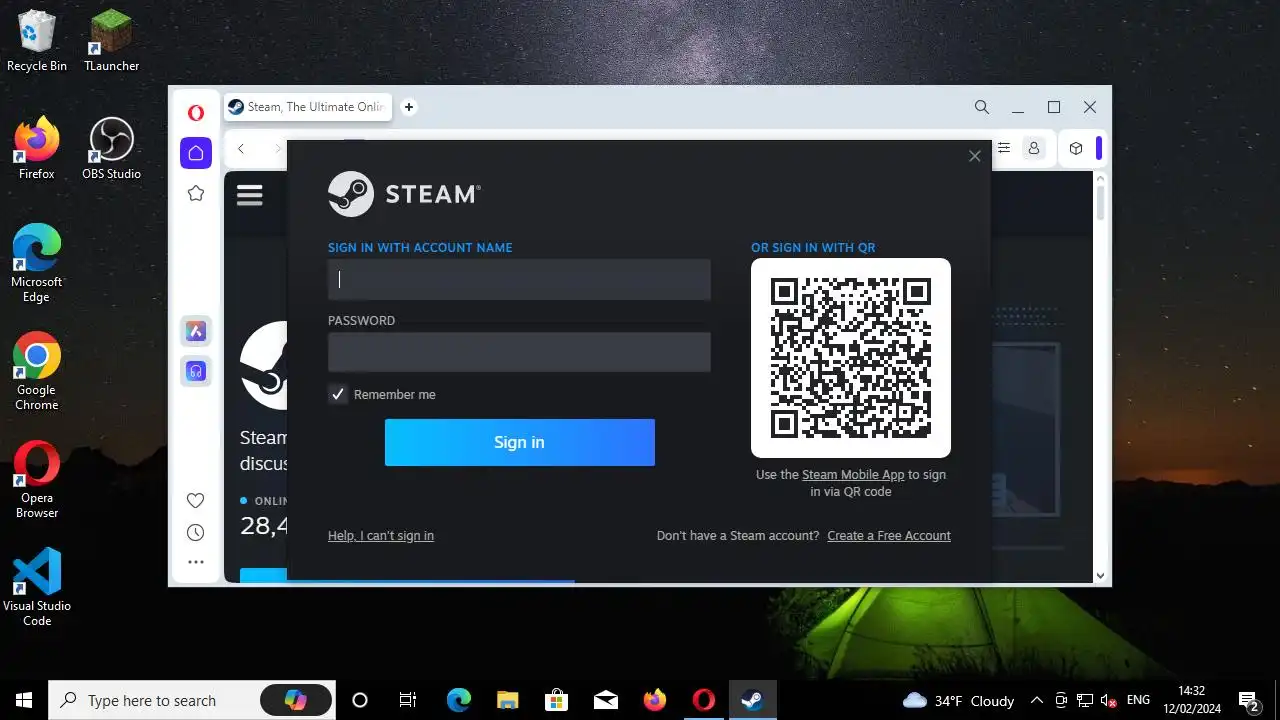Click the Opera tab search magnifier
The width and height of the screenshot is (1280, 720).
coord(982,107)
